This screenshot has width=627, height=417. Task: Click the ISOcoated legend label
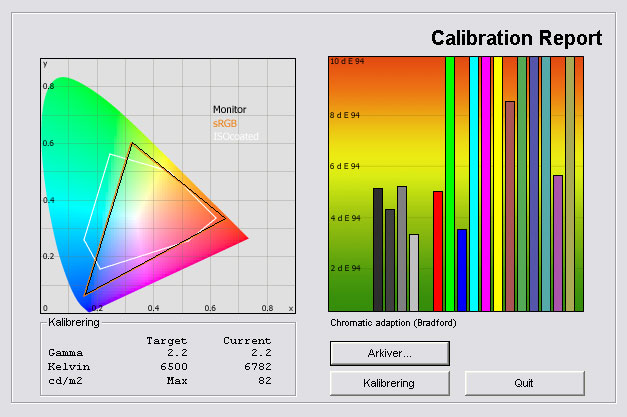click(235, 135)
